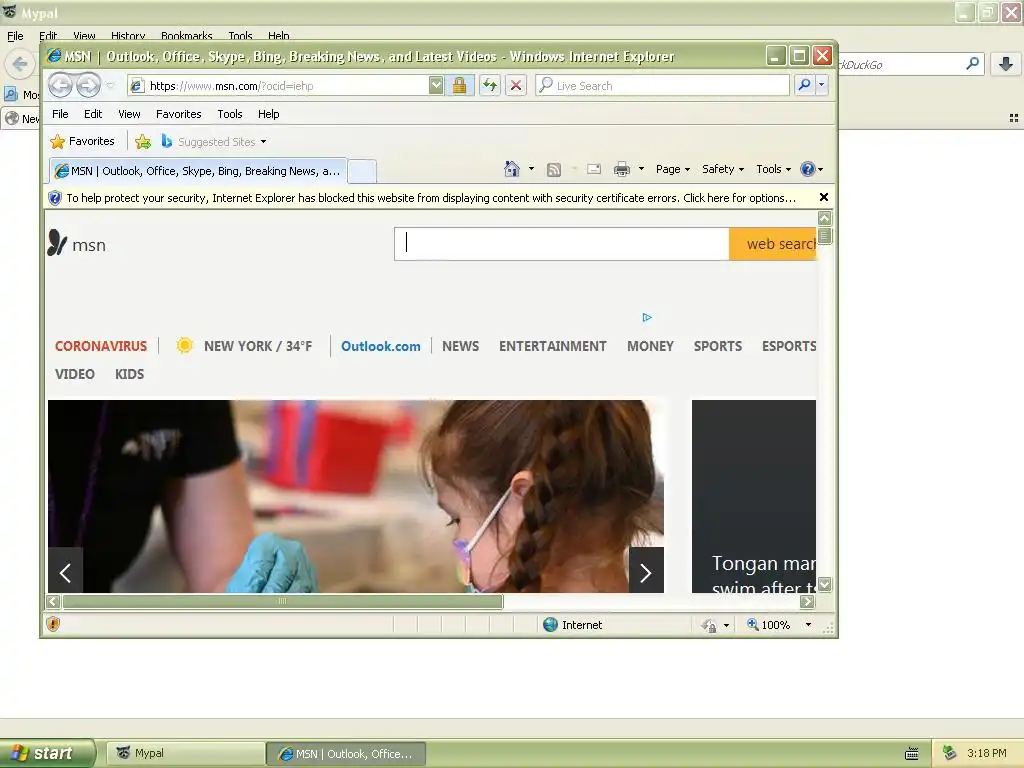The image size is (1024, 768).
Task: Click the horizontal scrollbar thumb
Action: [x=282, y=601]
